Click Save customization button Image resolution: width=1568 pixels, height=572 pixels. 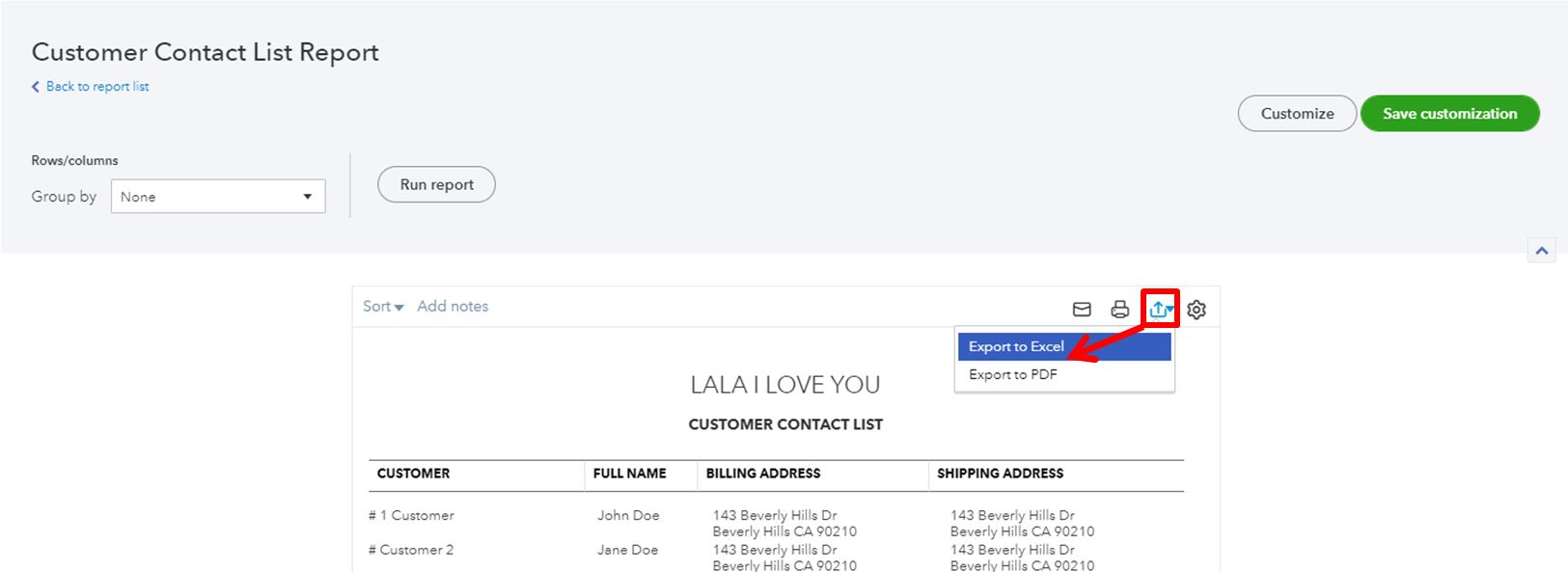1449,114
